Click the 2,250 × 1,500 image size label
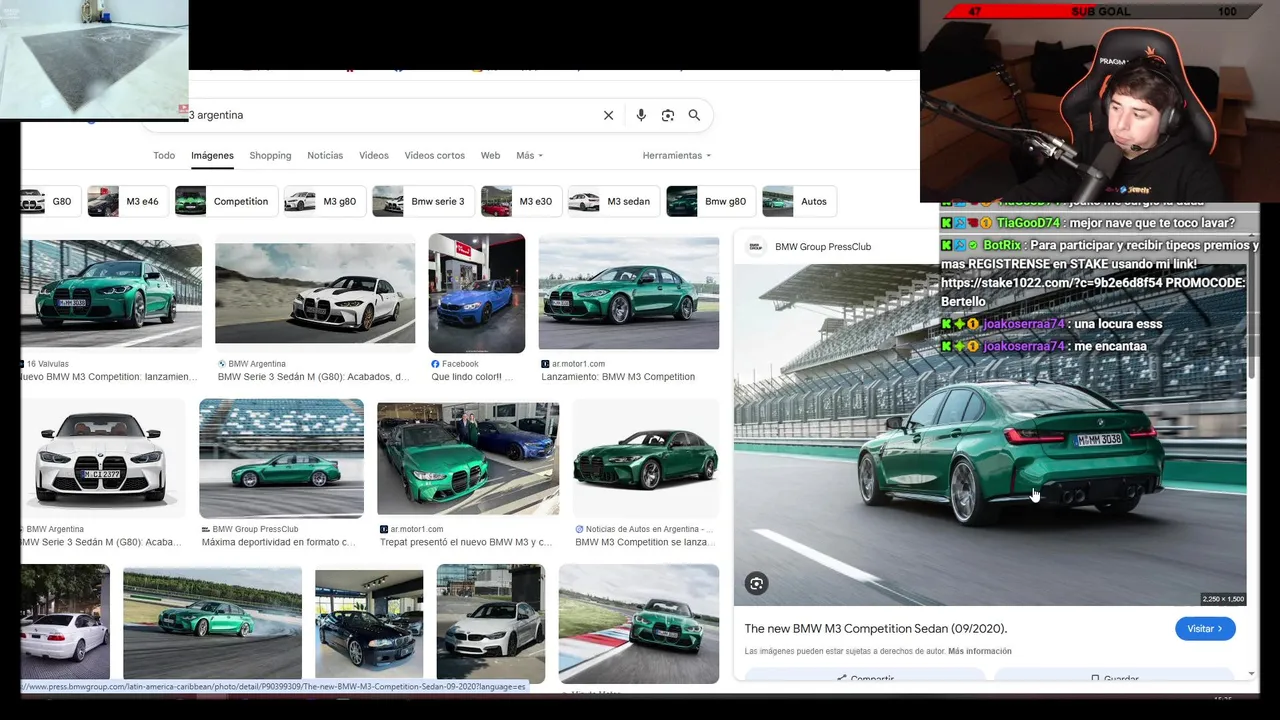The width and height of the screenshot is (1280, 720). tap(1223, 599)
